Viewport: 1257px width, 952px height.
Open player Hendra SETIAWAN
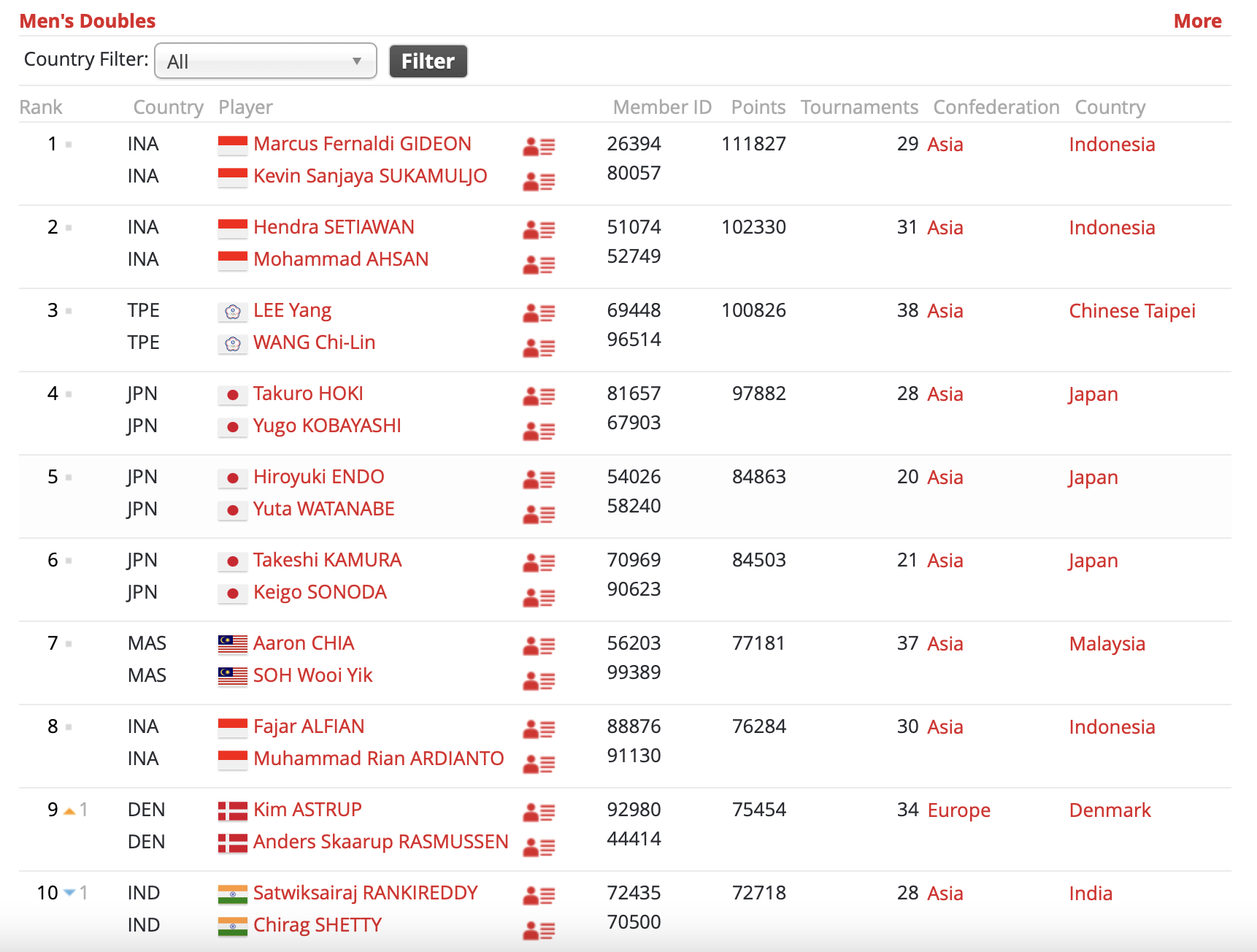point(334,227)
